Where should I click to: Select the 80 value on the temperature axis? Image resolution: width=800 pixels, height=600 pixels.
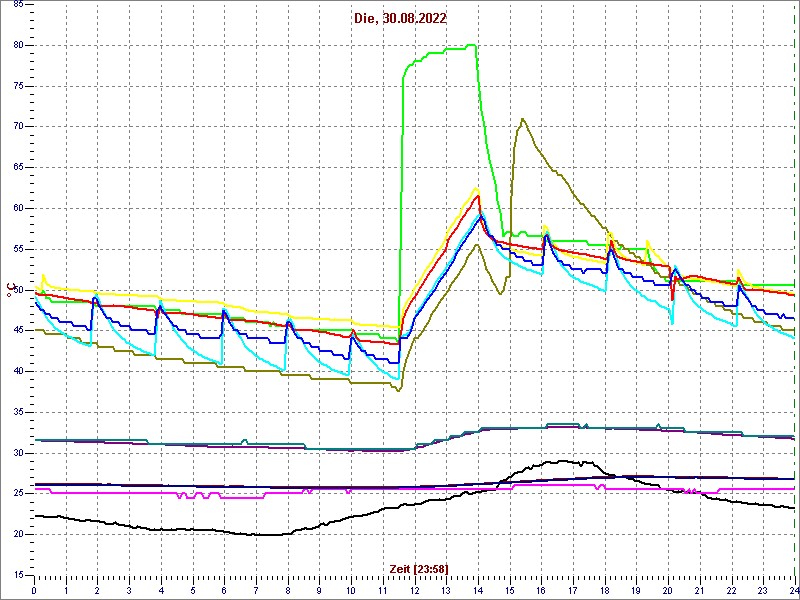(x=17, y=45)
